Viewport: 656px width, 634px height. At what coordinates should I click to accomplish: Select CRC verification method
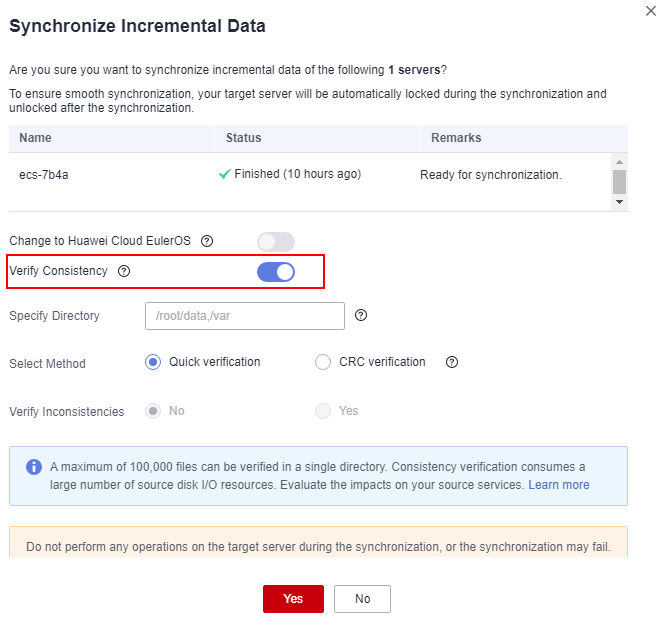pos(323,362)
